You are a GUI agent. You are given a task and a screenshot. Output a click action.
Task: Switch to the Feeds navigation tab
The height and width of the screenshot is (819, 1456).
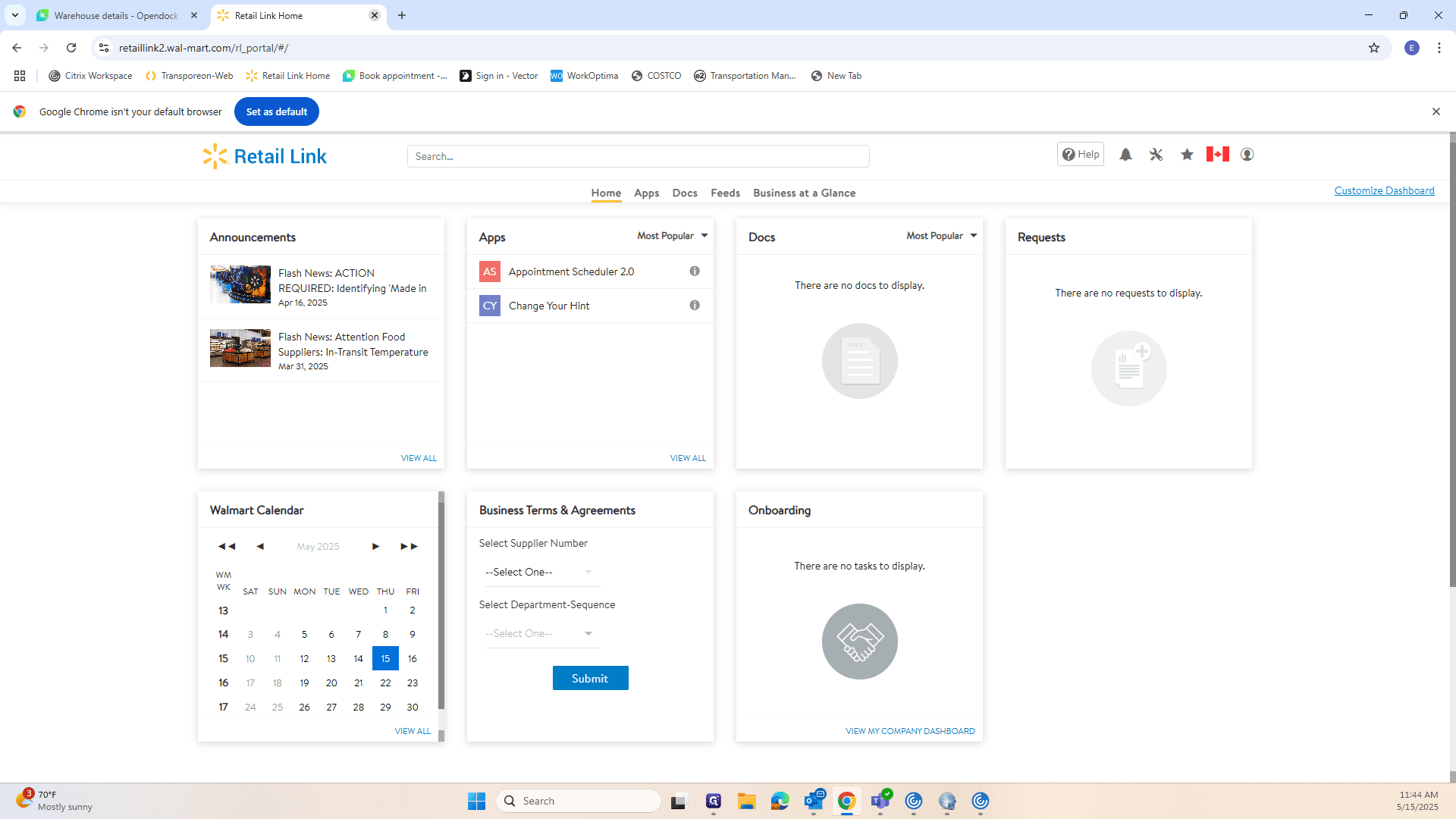(725, 193)
